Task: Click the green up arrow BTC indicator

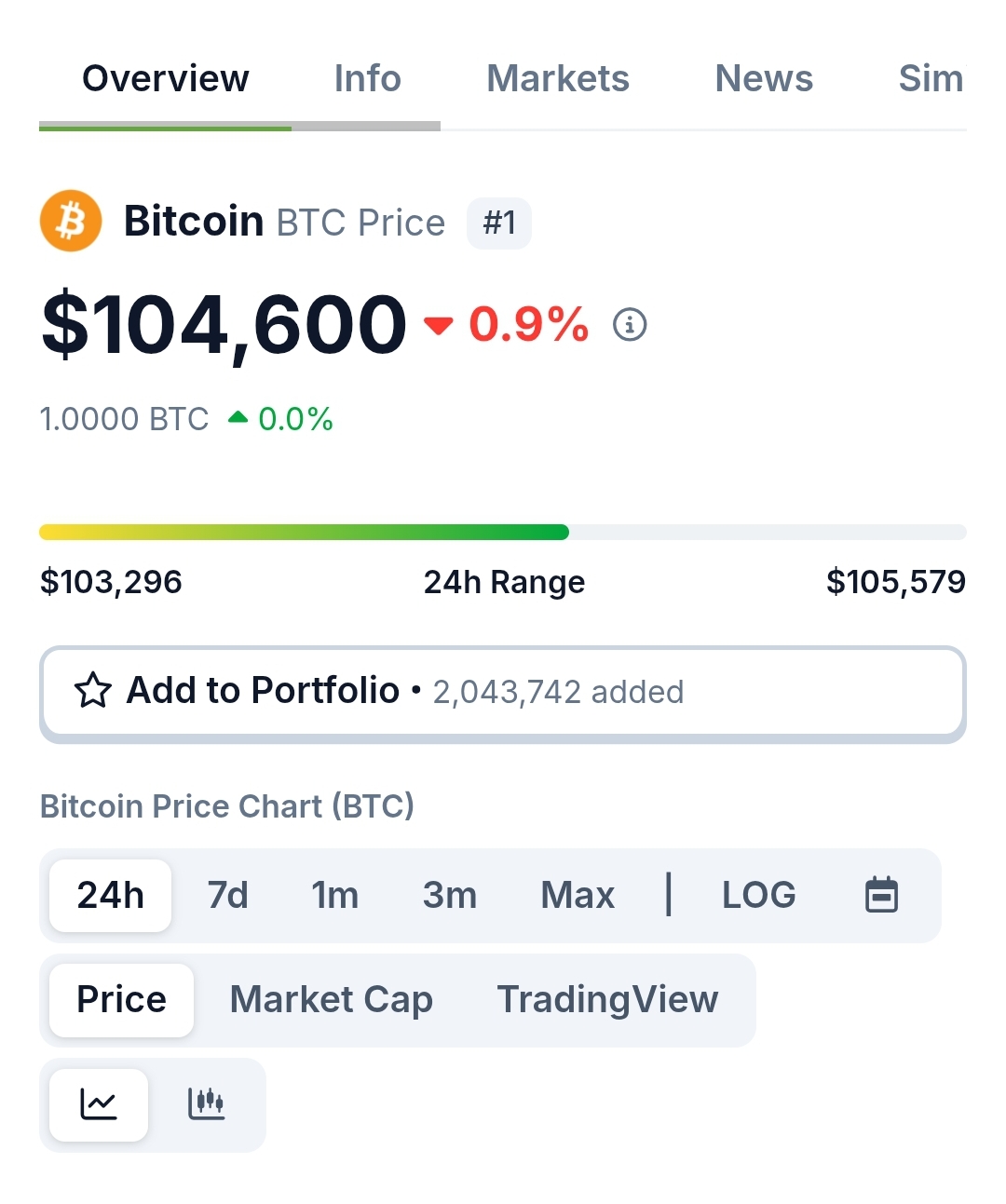Action: (238, 418)
